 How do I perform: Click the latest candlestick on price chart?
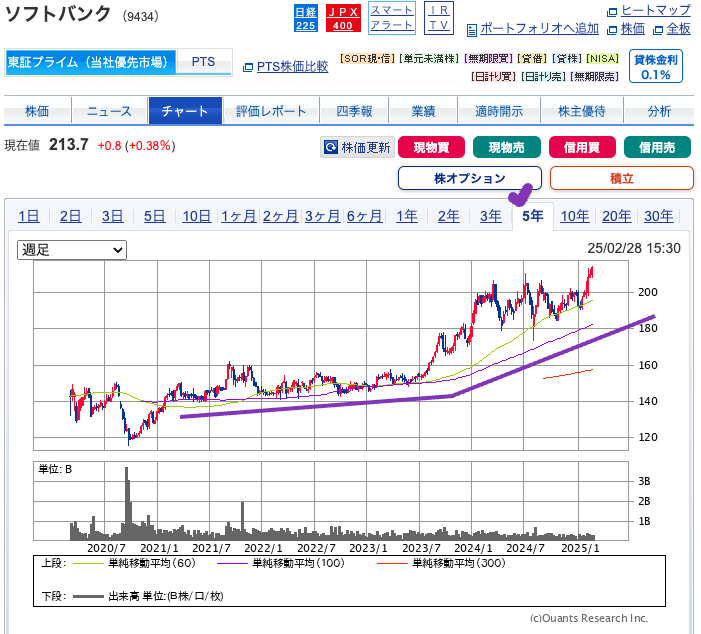[591, 272]
